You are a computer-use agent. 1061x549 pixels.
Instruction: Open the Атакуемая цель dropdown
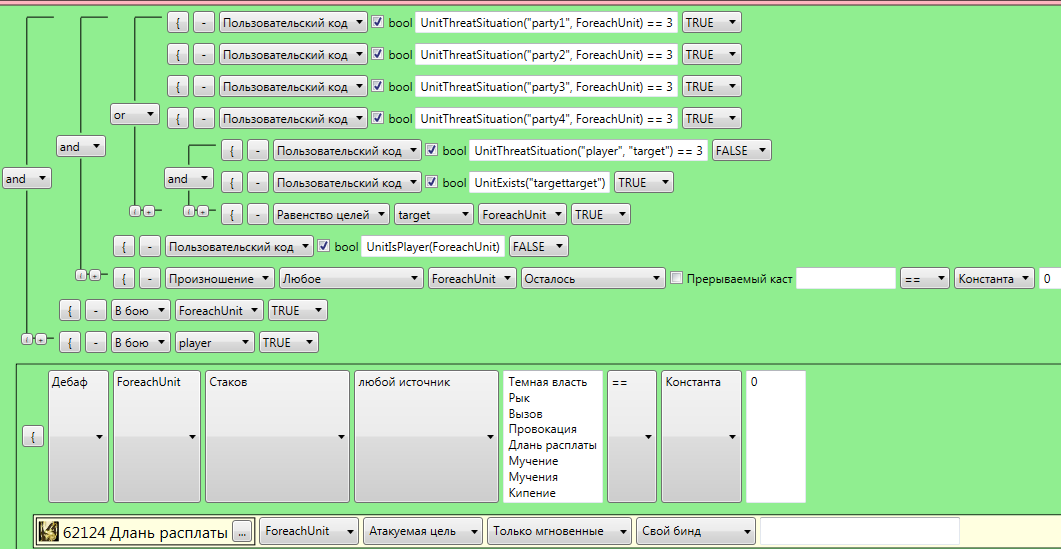click(423, 531)
